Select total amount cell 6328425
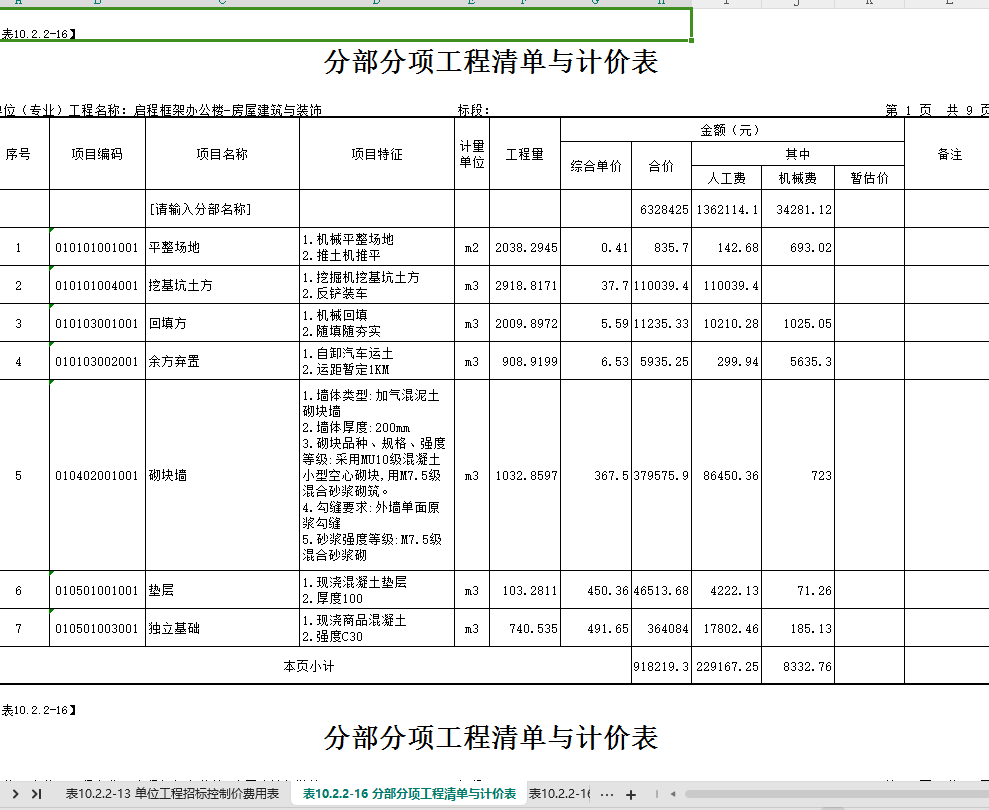Image resolution: width=989 pixels, height=810 pixels. [661, 209]
